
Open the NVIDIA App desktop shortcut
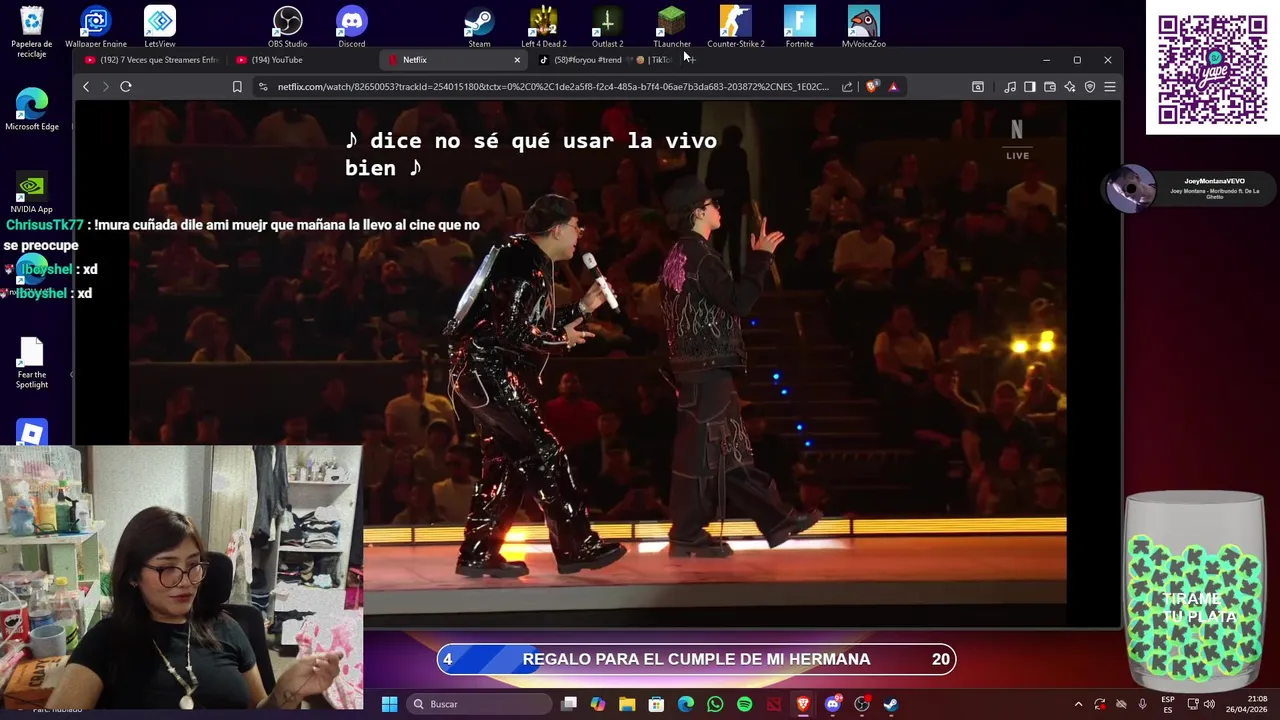[32, 193]
